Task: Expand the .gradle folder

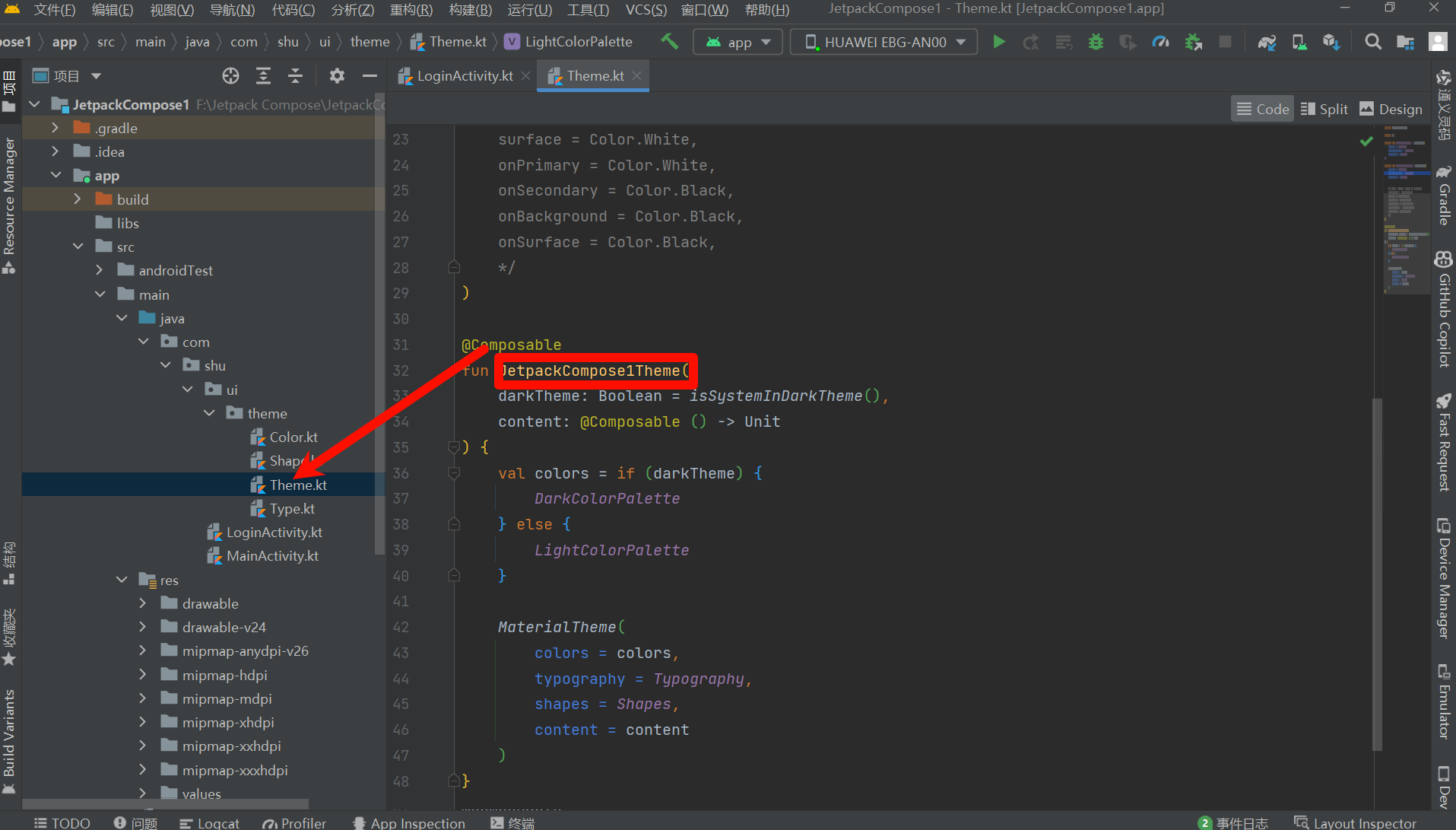Action: click(55, 128)
